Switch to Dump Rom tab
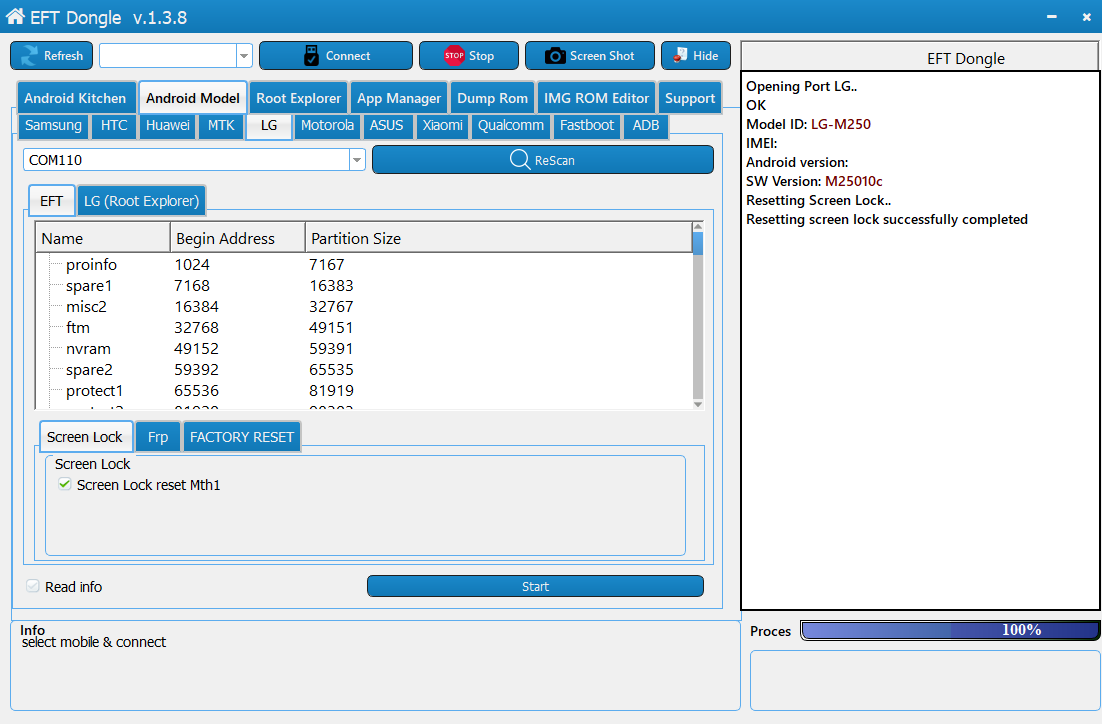This screenshot has height=724, width=1102. 492,98
